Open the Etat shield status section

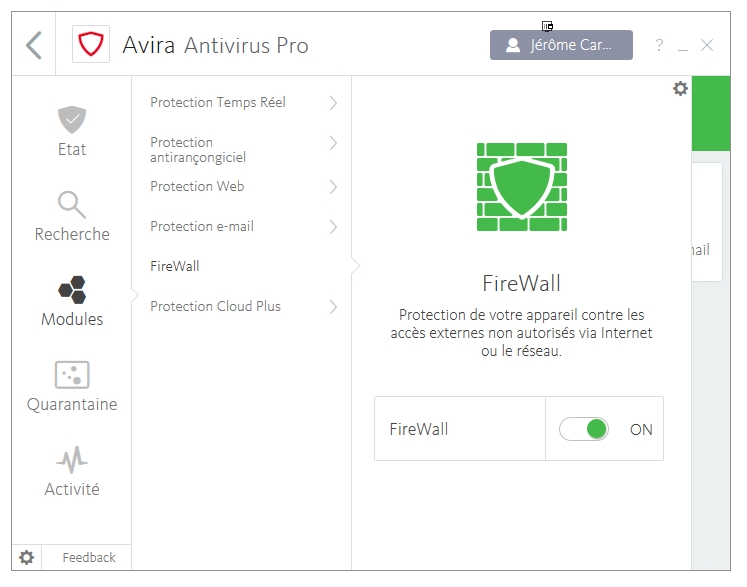72,132
